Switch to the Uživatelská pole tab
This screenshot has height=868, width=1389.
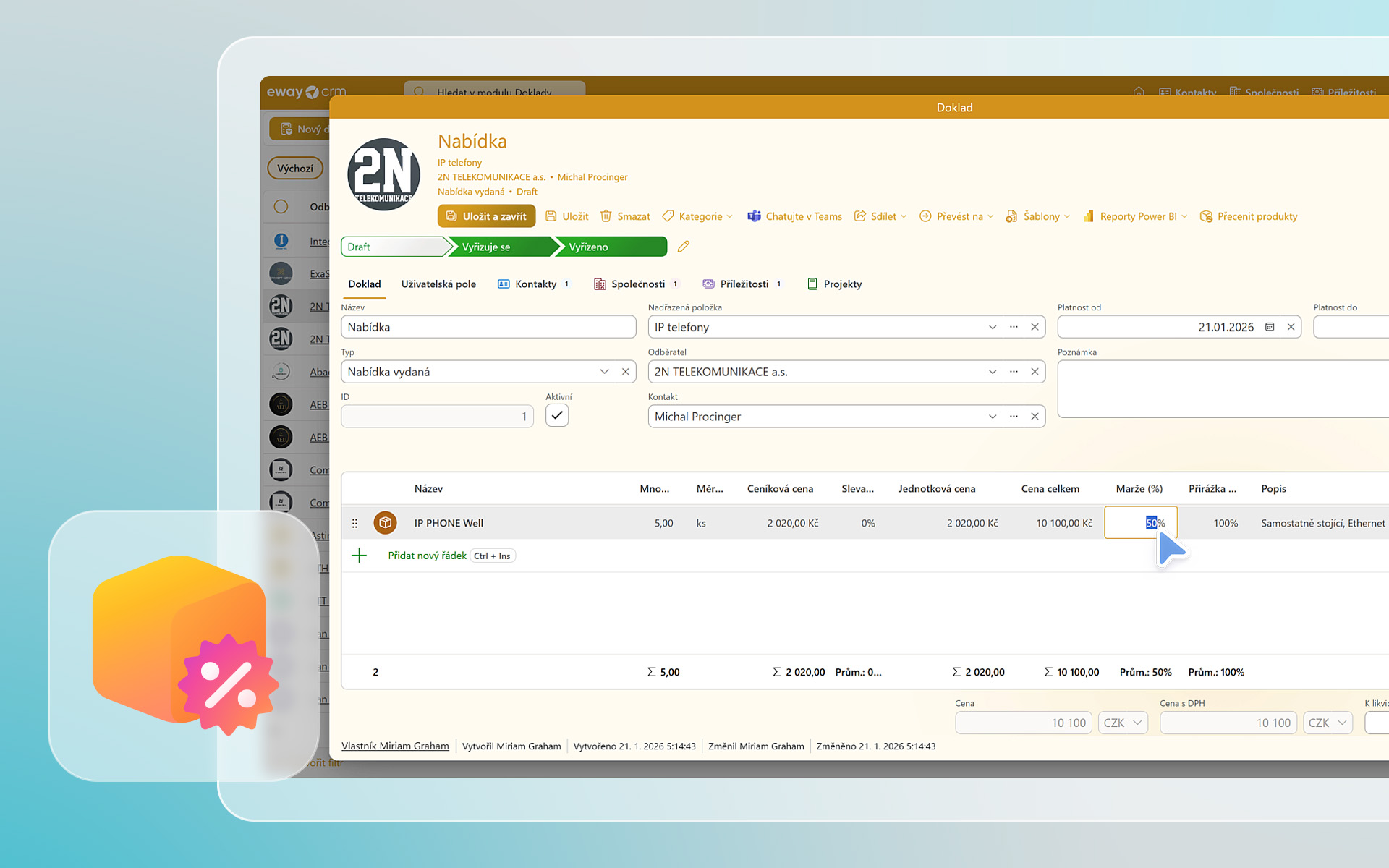(438, 284)
